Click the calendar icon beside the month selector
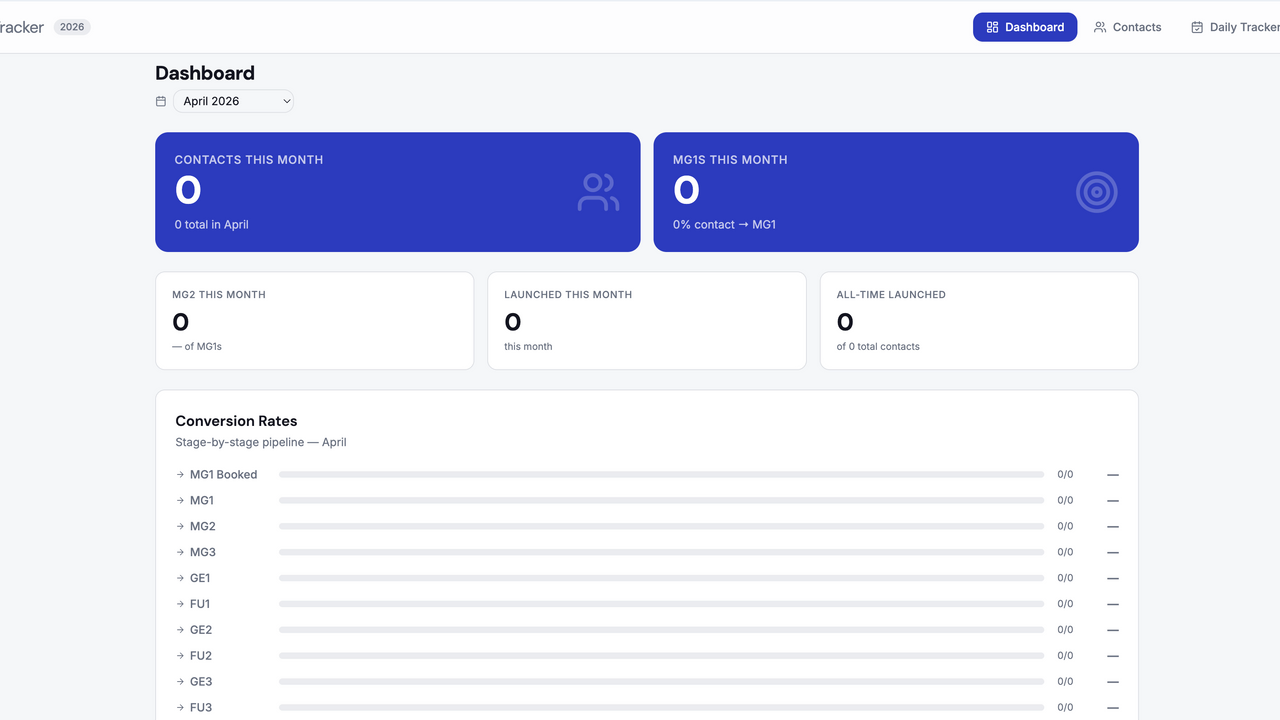The height and width of the screenshot is (720, 1280). pyautogui.click(x=161, y=101)
